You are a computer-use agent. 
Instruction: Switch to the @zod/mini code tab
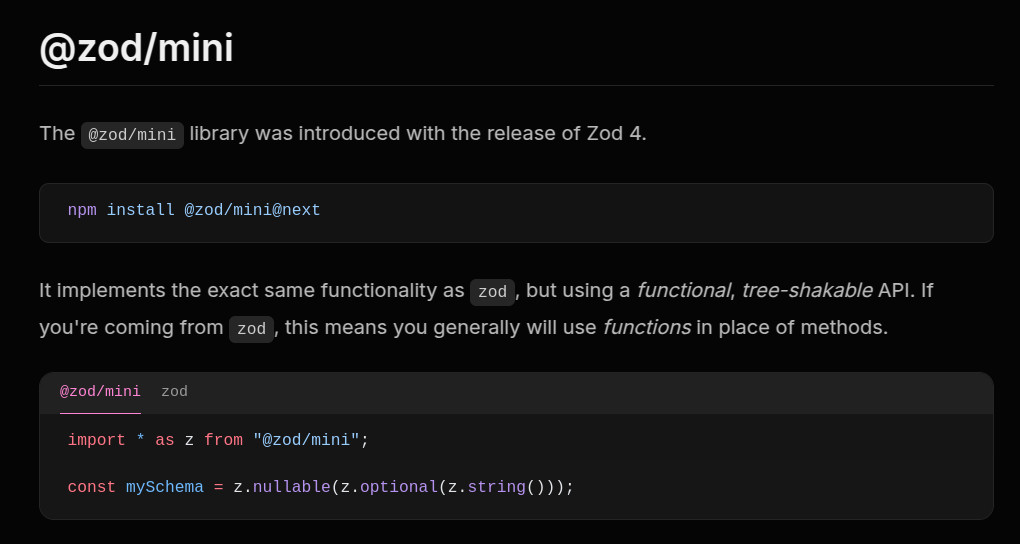point(100,392)
